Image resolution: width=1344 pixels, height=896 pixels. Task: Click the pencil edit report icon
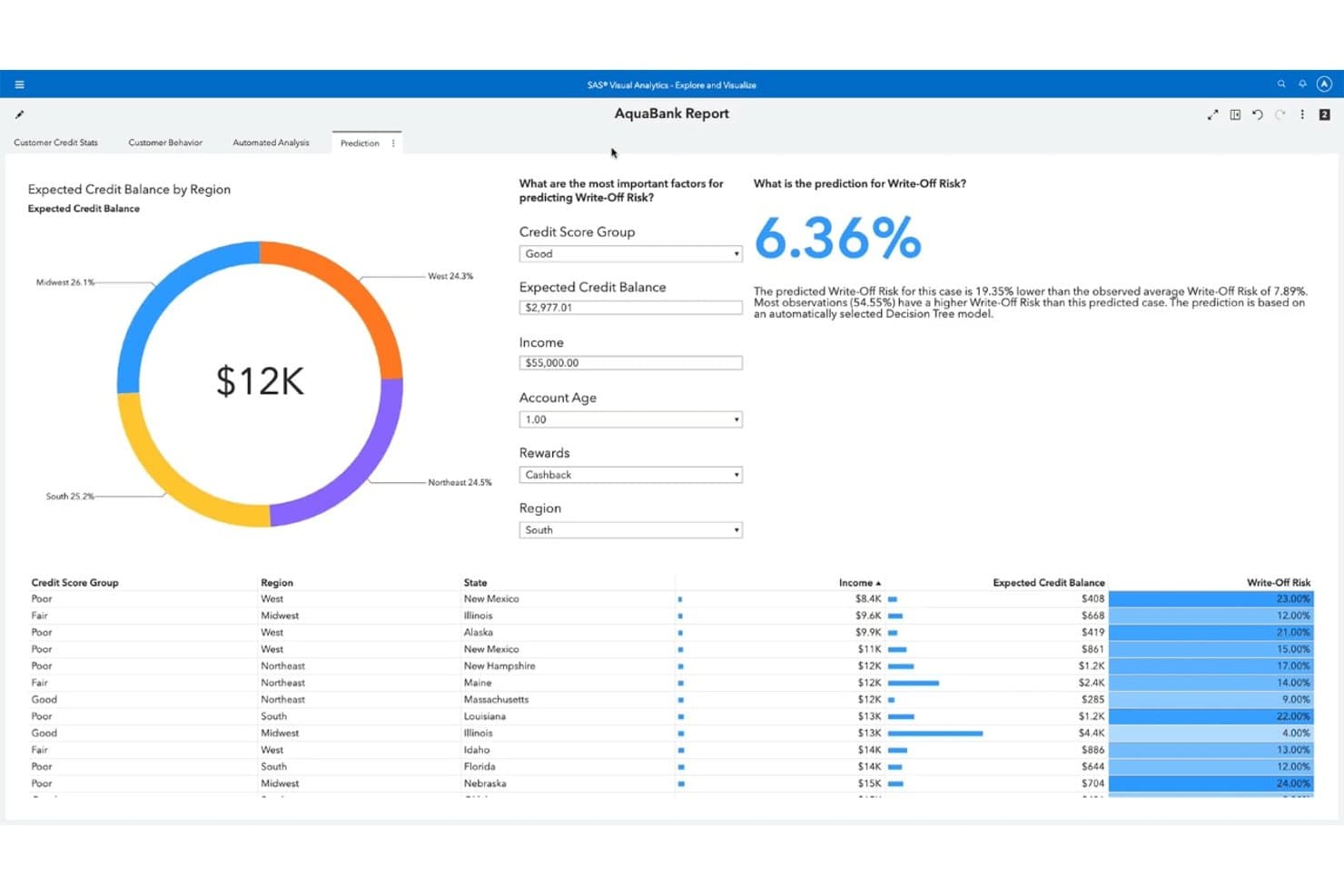click(x=19, y=114)
